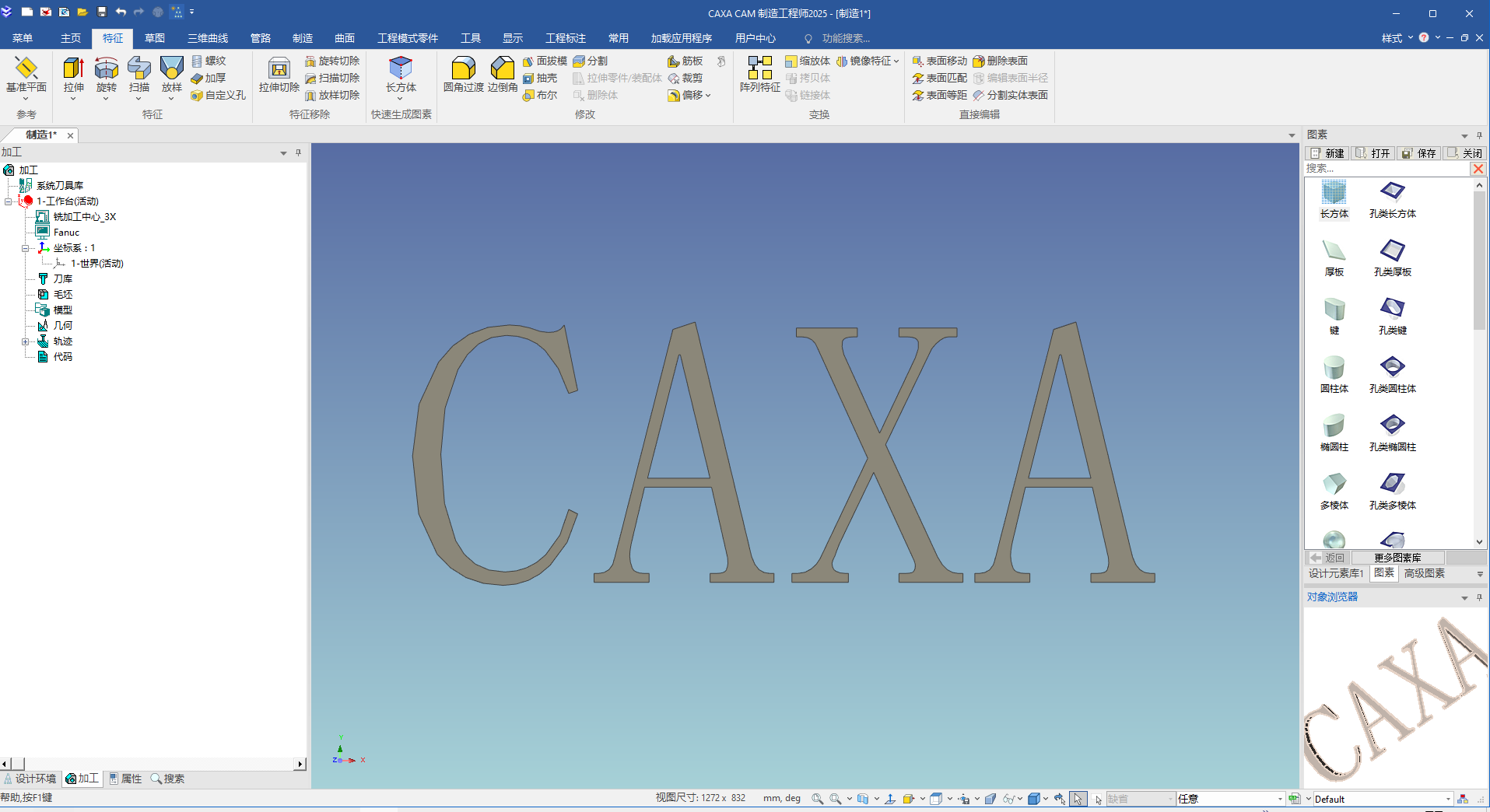Collapse the 1-工作台(活动) tree node

coord(9,201)
